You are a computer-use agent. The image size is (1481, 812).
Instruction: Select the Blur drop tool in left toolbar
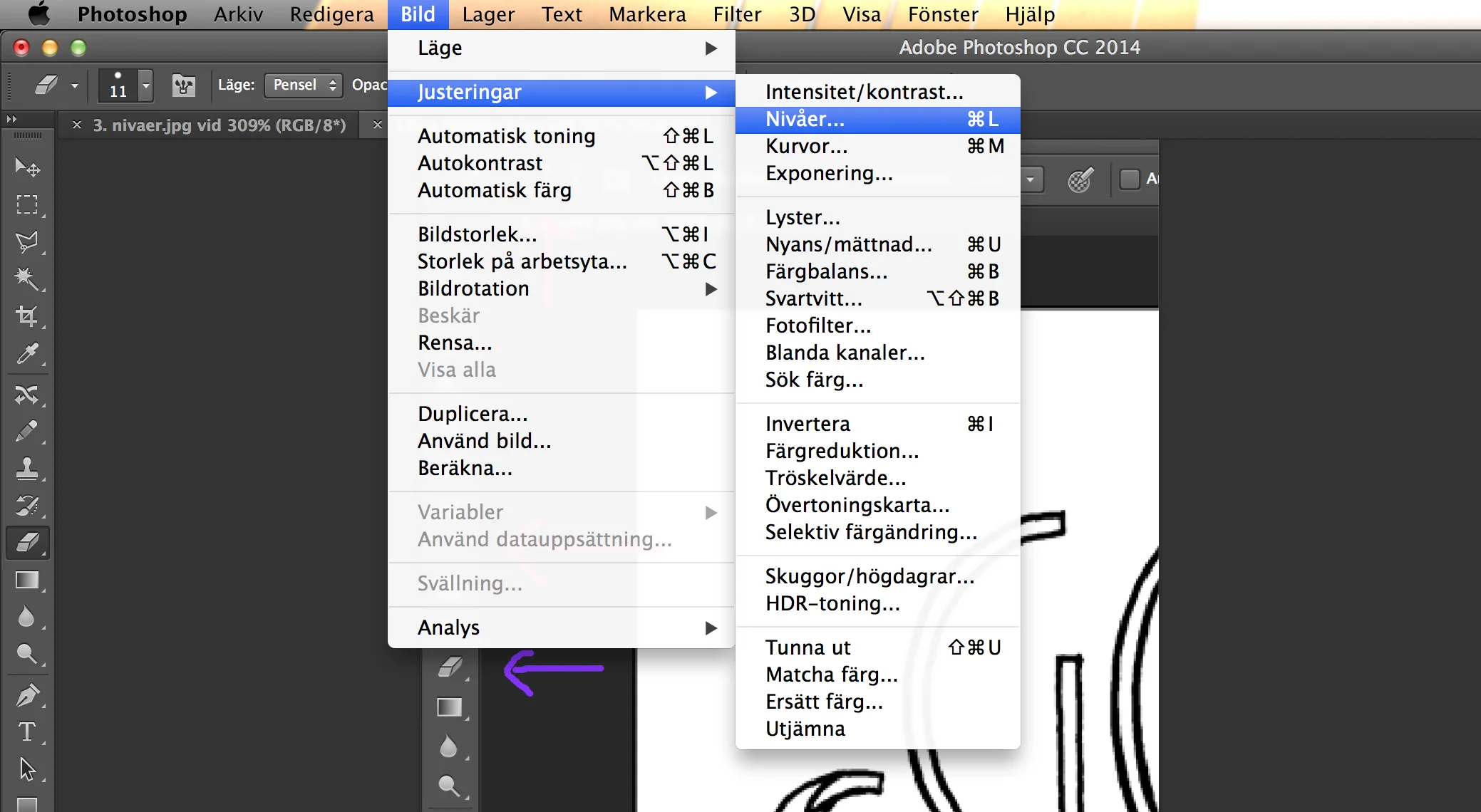27,617
